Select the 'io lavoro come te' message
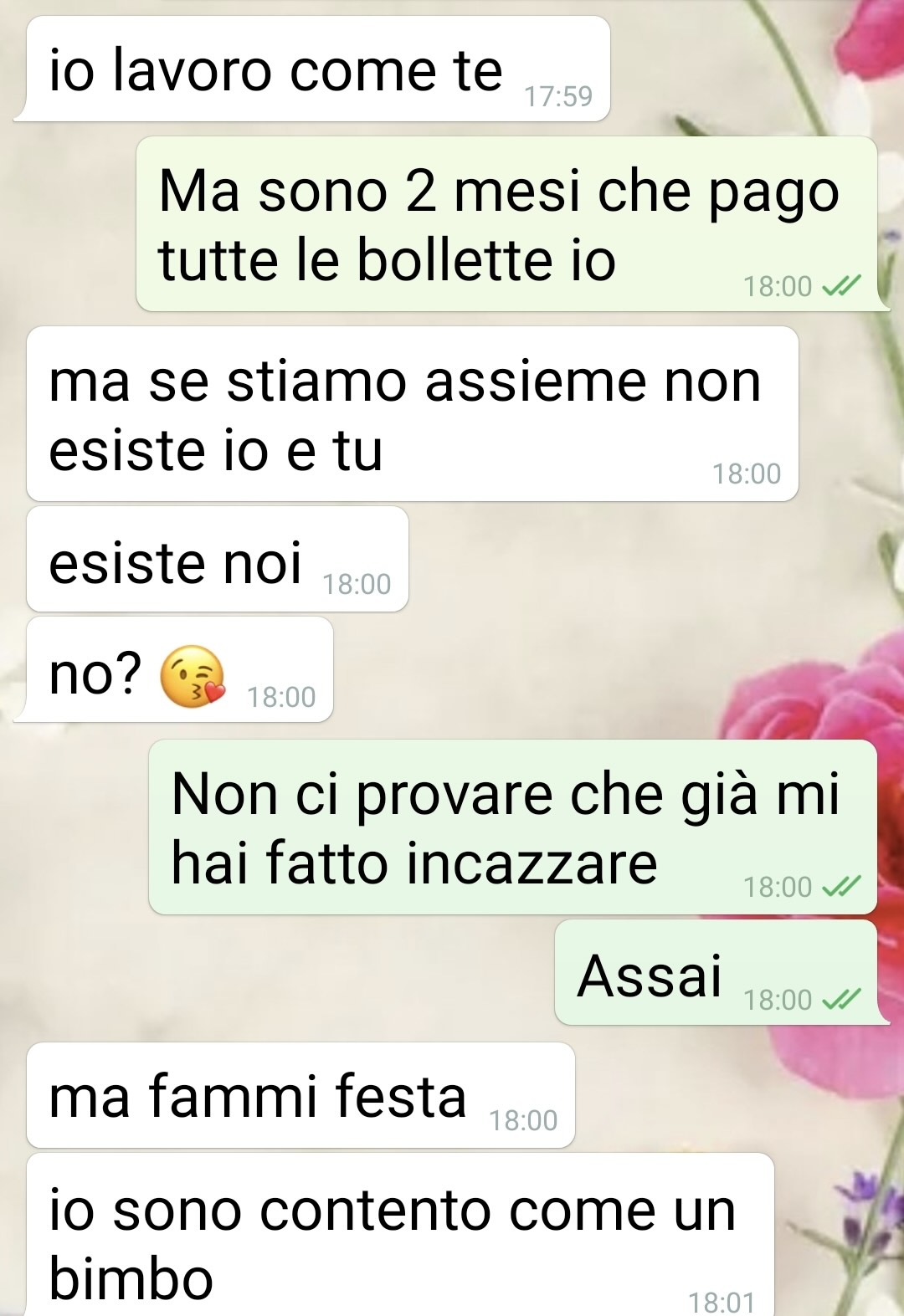This screenshot has width=904, height=1316. [x=311, y=69]
